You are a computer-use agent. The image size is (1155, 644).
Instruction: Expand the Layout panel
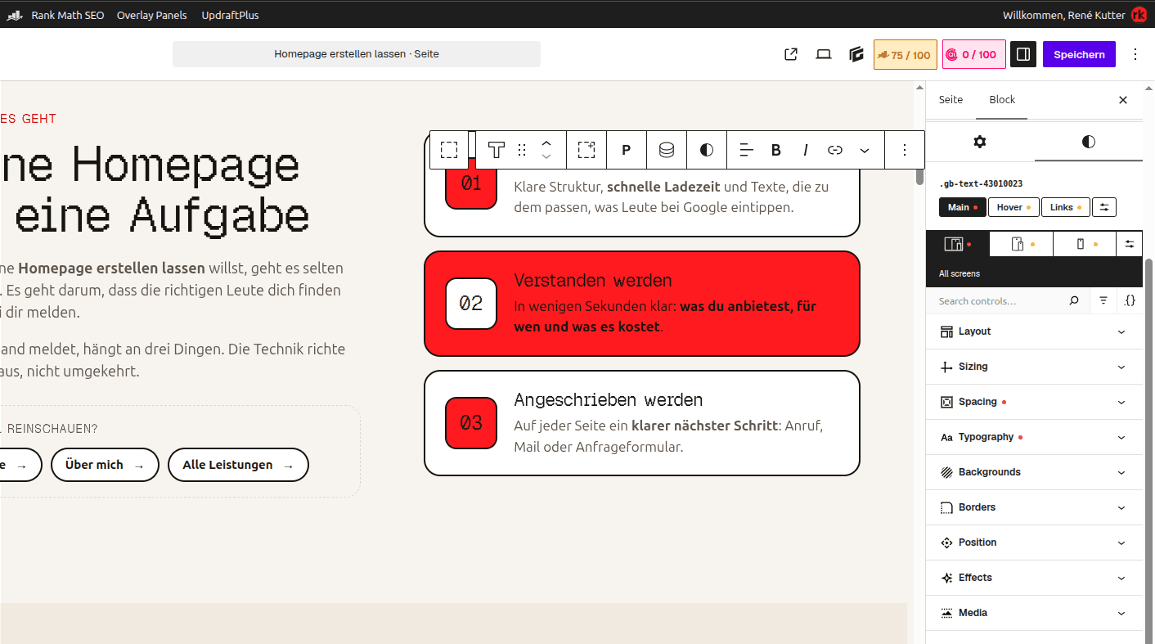click(1034, 332)
